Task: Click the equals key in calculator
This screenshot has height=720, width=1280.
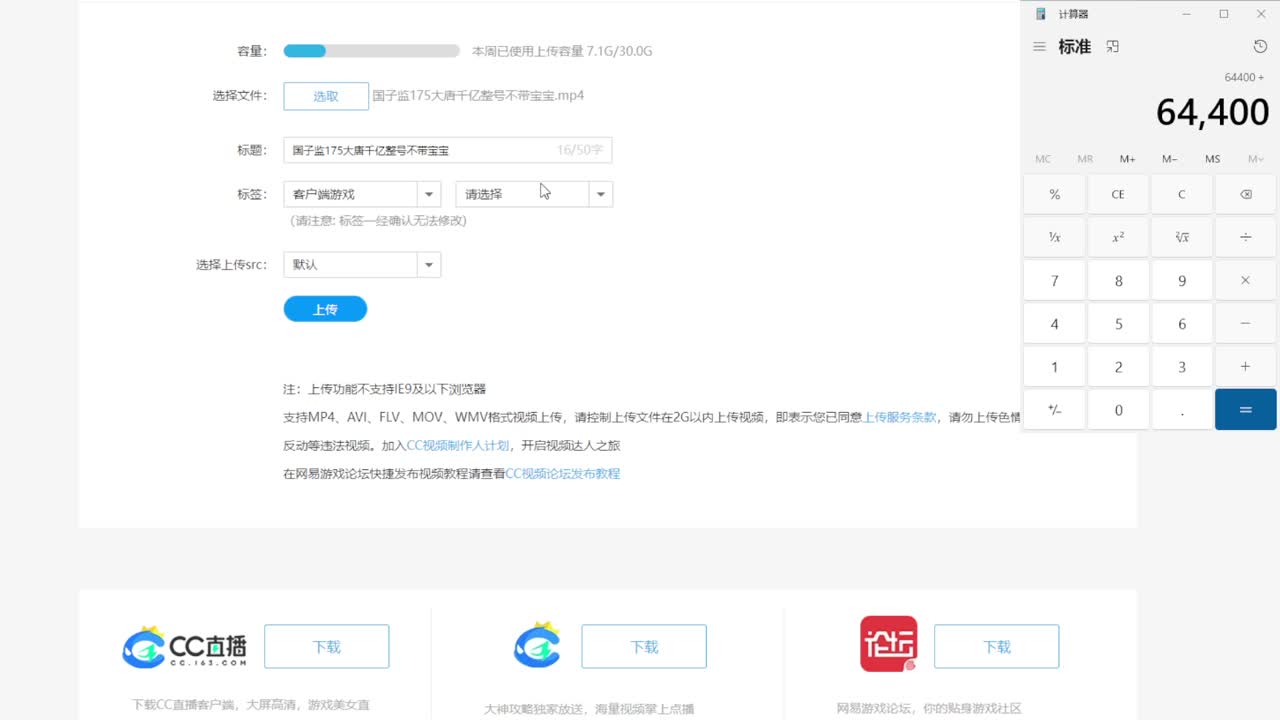Action: pyautogui.click(x=1245, y=409)
